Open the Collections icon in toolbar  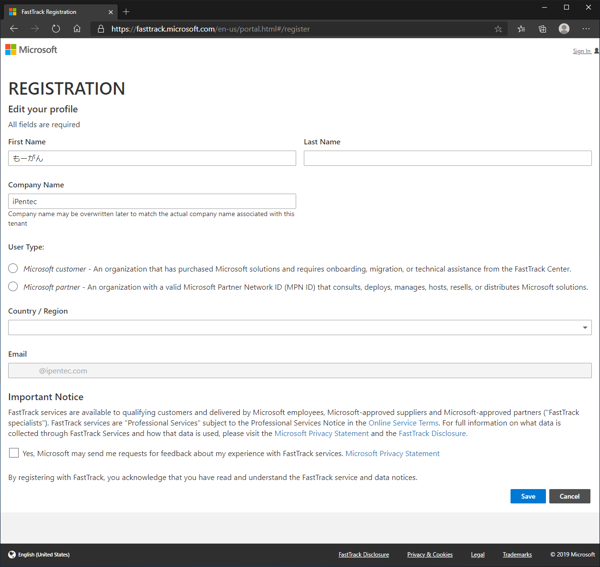point(542,29)
